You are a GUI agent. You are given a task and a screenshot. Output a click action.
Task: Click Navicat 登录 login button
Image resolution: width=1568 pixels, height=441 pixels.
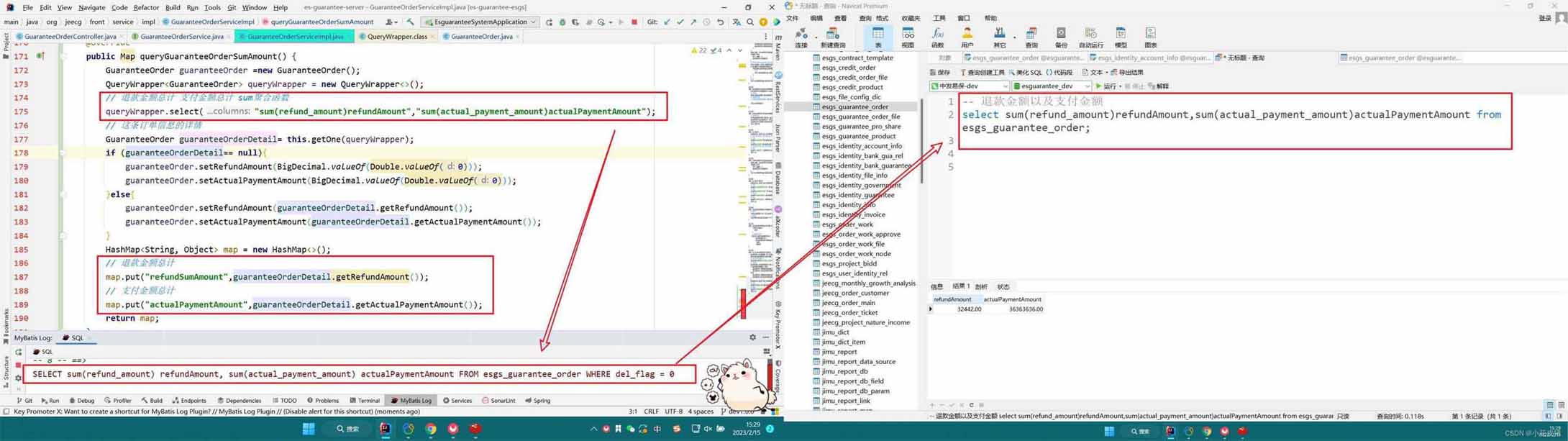[x=1544, y=18]
